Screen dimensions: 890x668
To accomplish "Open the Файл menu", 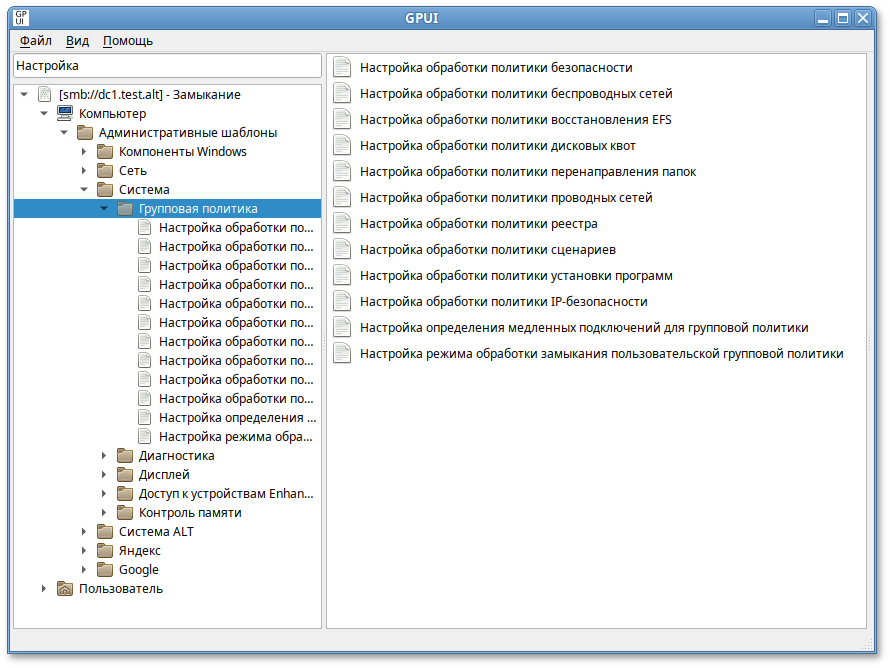I will click(x=35, y=41).
